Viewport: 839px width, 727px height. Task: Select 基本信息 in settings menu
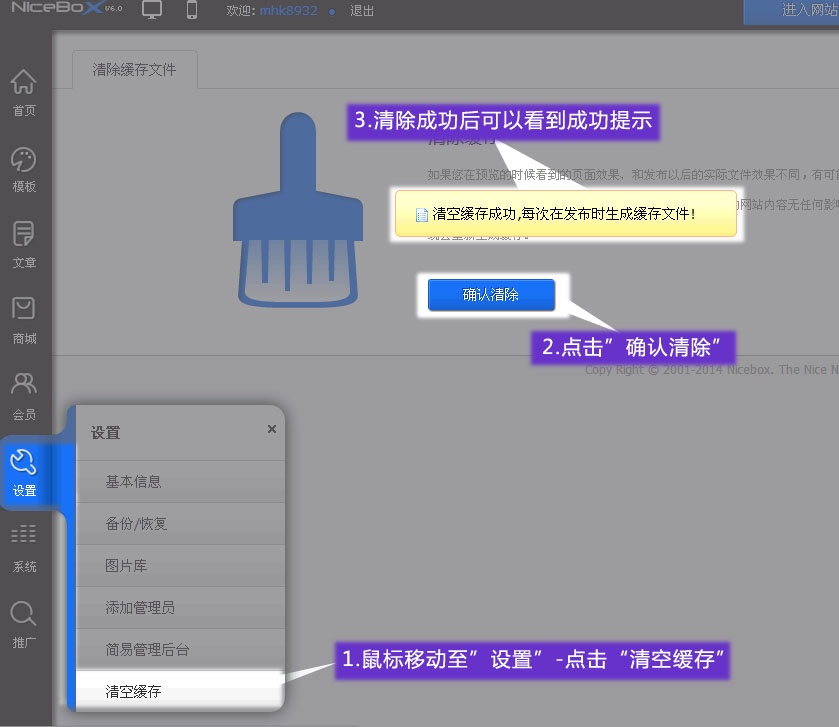(x=133, y=482)
